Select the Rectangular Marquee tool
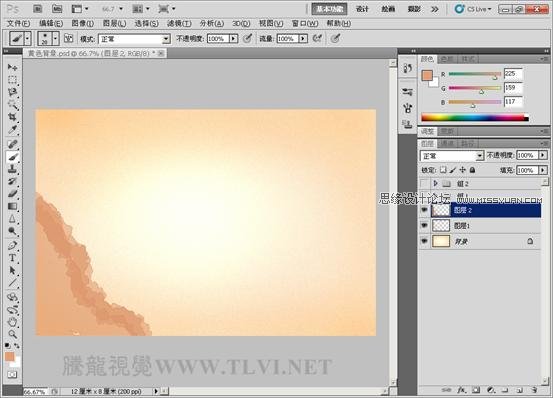Viewport: 553px width, 398px height. click(x=13, y=79)
